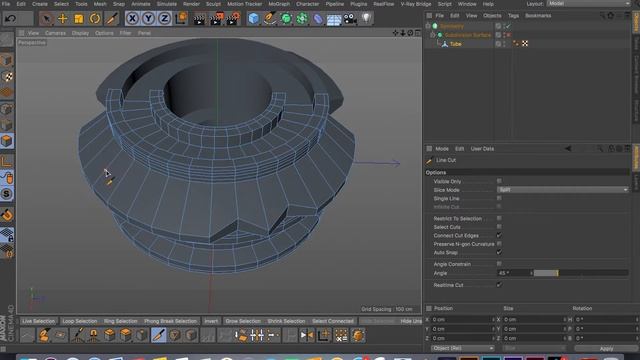Open the MoGraph menu
This screenshot has height=360, width=640.
[x=279, y=4]
